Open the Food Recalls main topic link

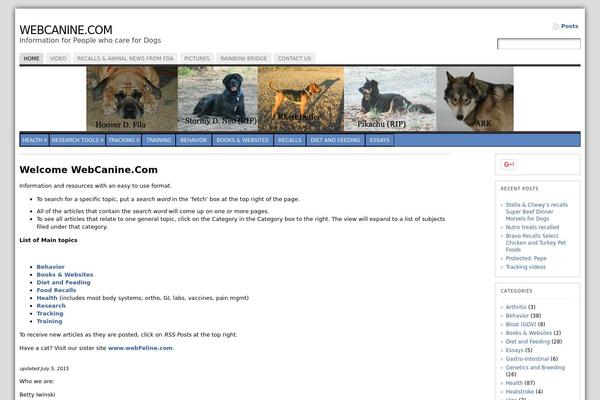click(56, 290)
